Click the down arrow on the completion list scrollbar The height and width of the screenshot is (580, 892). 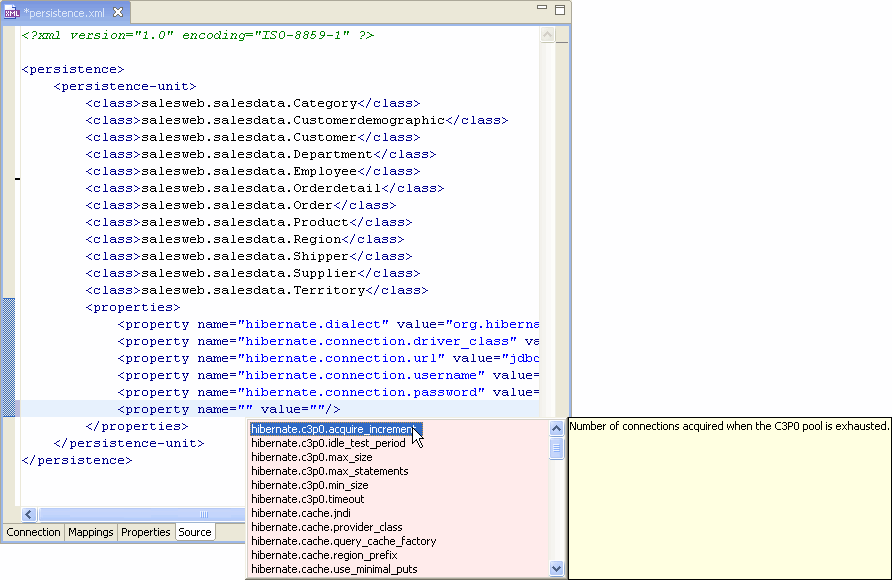click(x=557, y=568)
